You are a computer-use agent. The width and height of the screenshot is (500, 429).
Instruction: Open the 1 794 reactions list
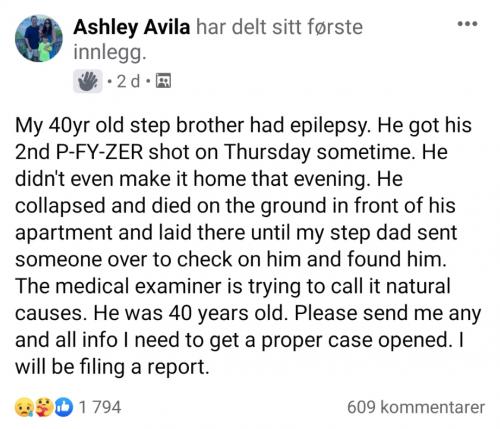coord(100,407)
